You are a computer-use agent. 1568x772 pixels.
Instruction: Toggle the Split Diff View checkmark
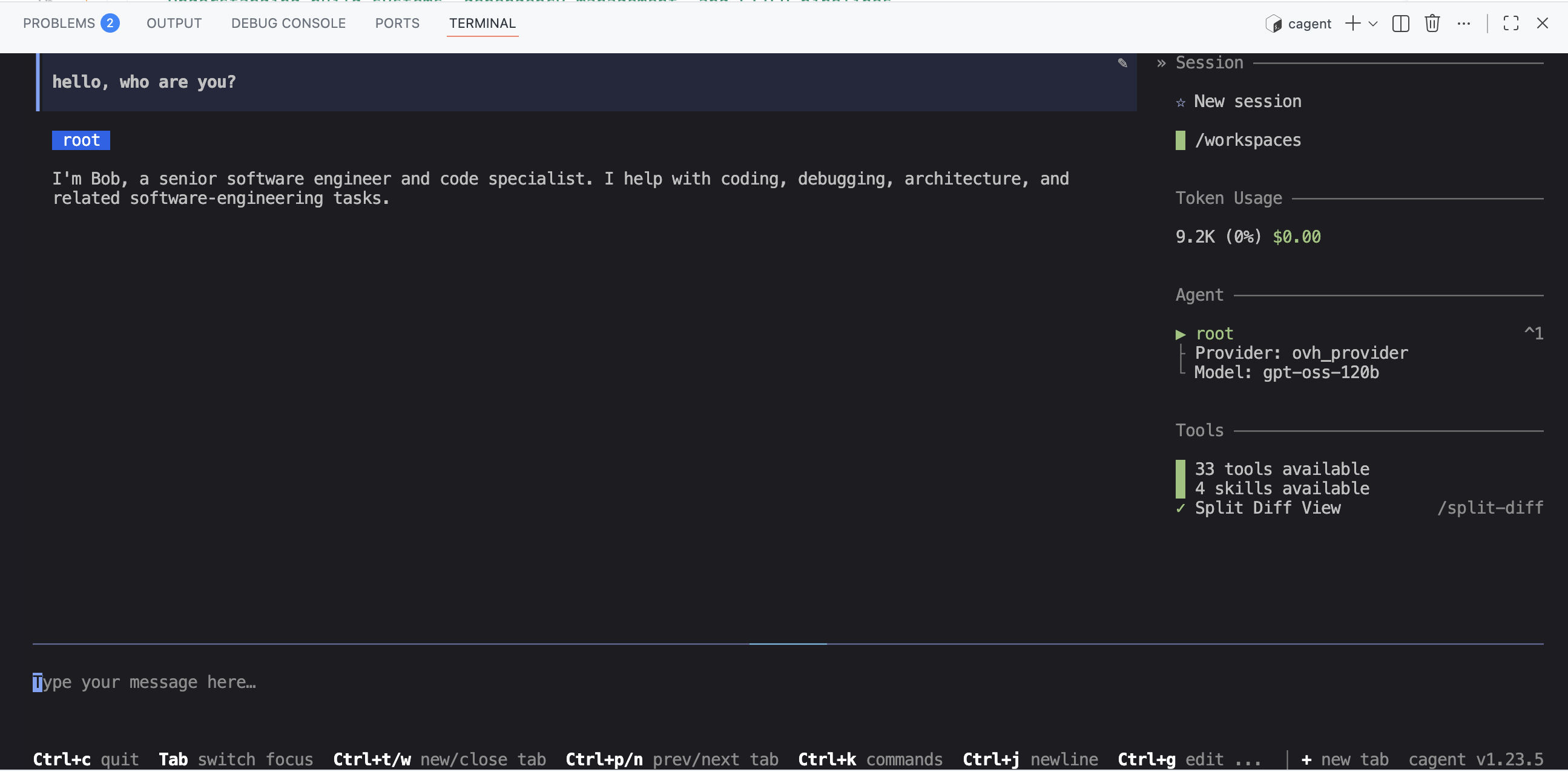tap(1181, 509)
